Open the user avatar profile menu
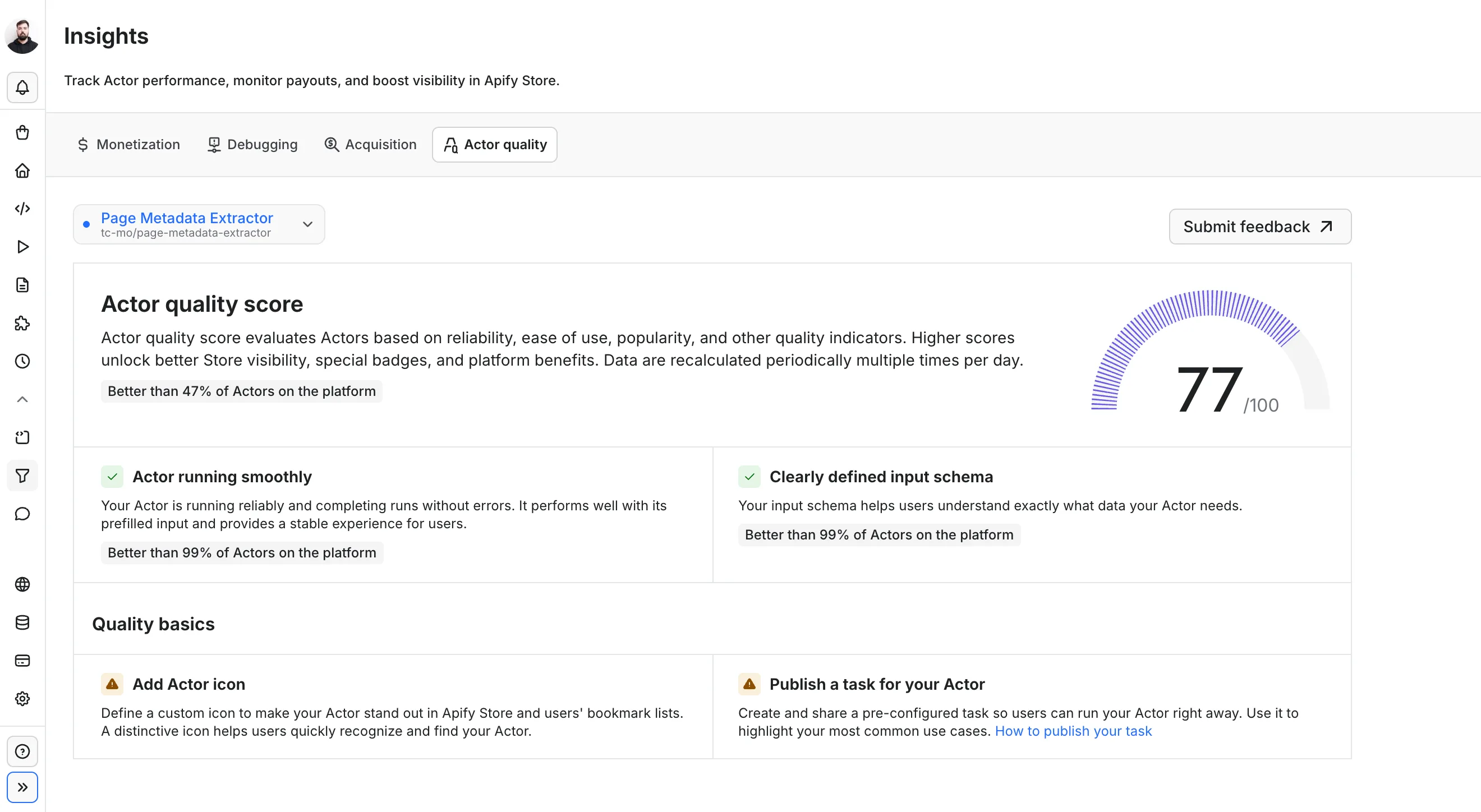Viewport: 1481px width, 812px height. pos(22,36)
